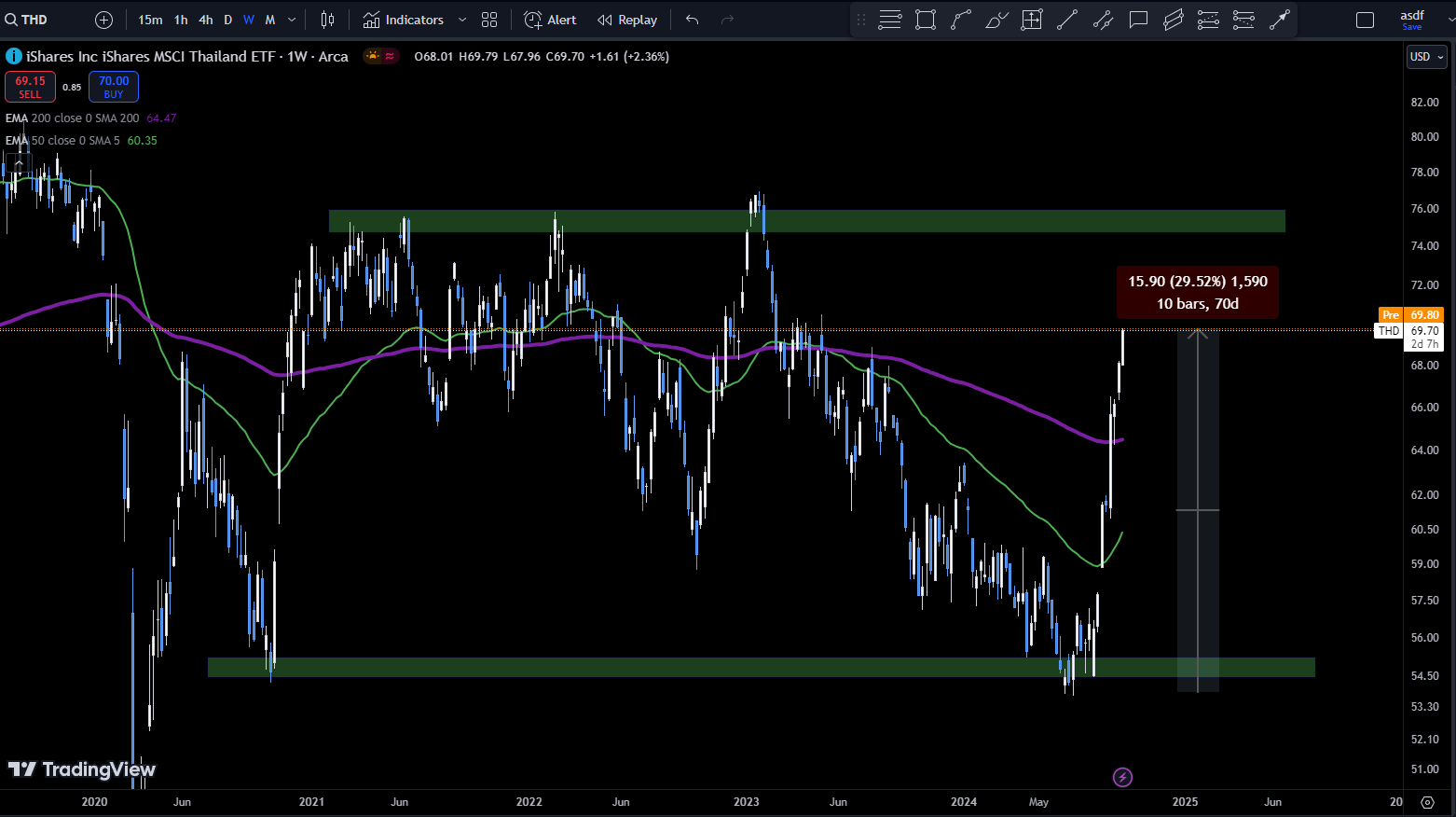Open the indicator templates grid icon

[489, 20]
